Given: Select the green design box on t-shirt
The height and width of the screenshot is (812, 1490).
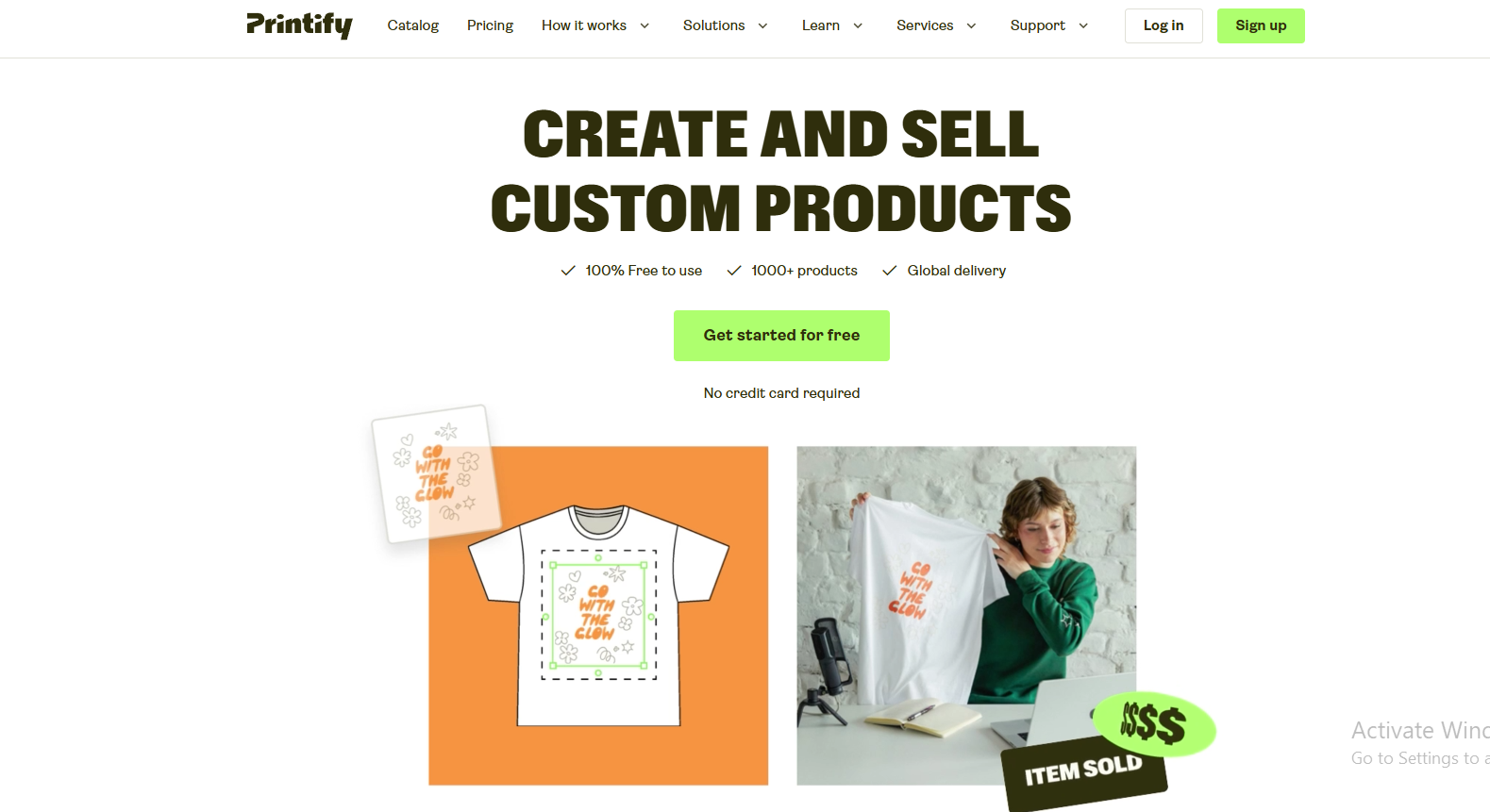Looking at the screenshot, I should click(x=598, y=615).
